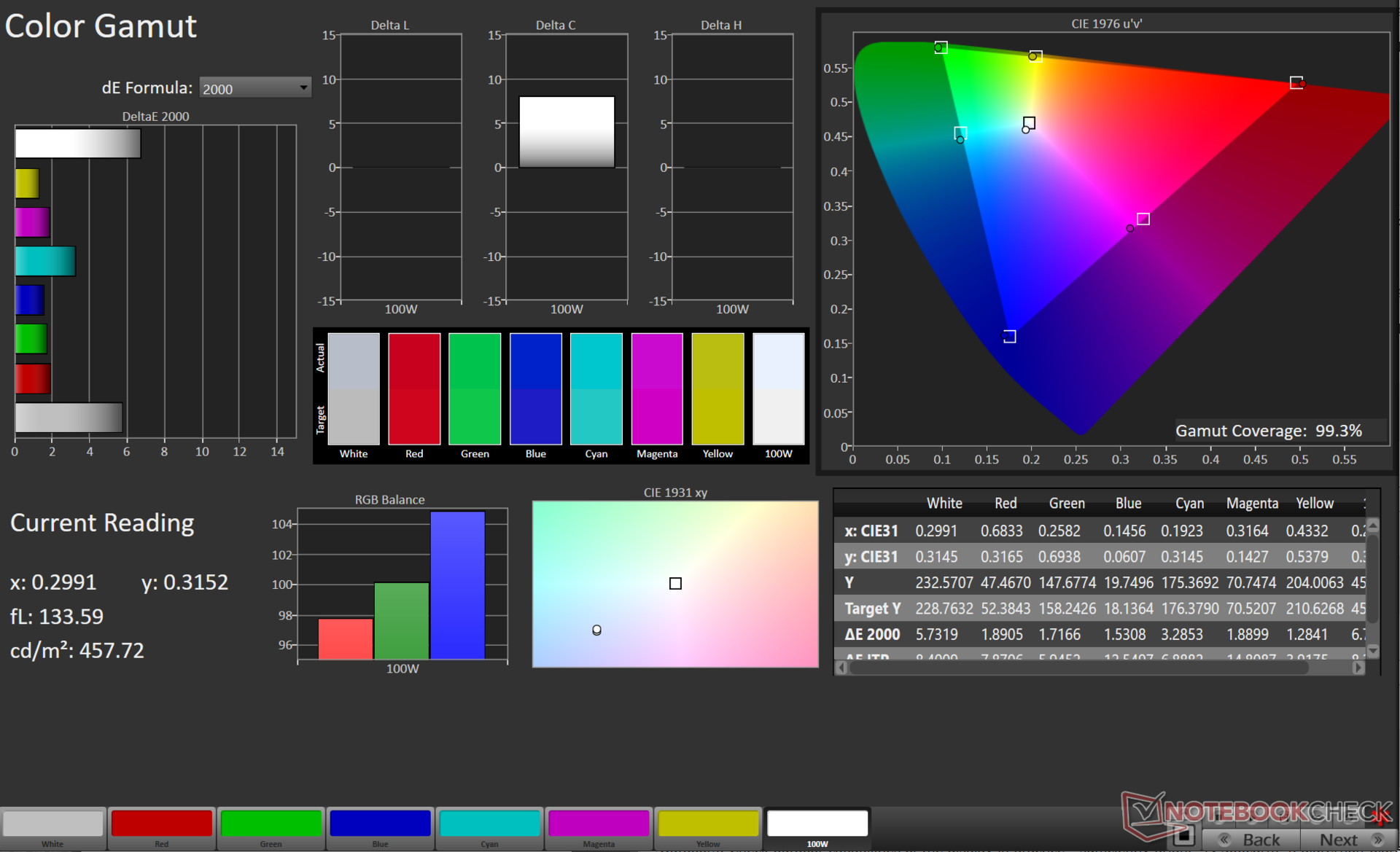This screenshot has height=852, width=1400.
Task: Click the Magenta column header in table
Action: click(x=1251, y=503)
